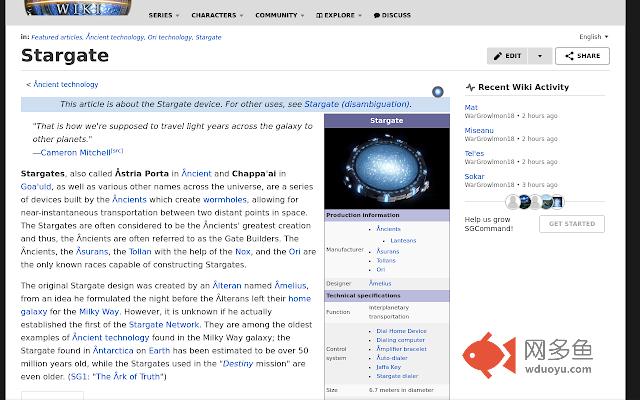Open the Mat recent activity link
The width and height of the screenshot is (640, 400).
471,108
